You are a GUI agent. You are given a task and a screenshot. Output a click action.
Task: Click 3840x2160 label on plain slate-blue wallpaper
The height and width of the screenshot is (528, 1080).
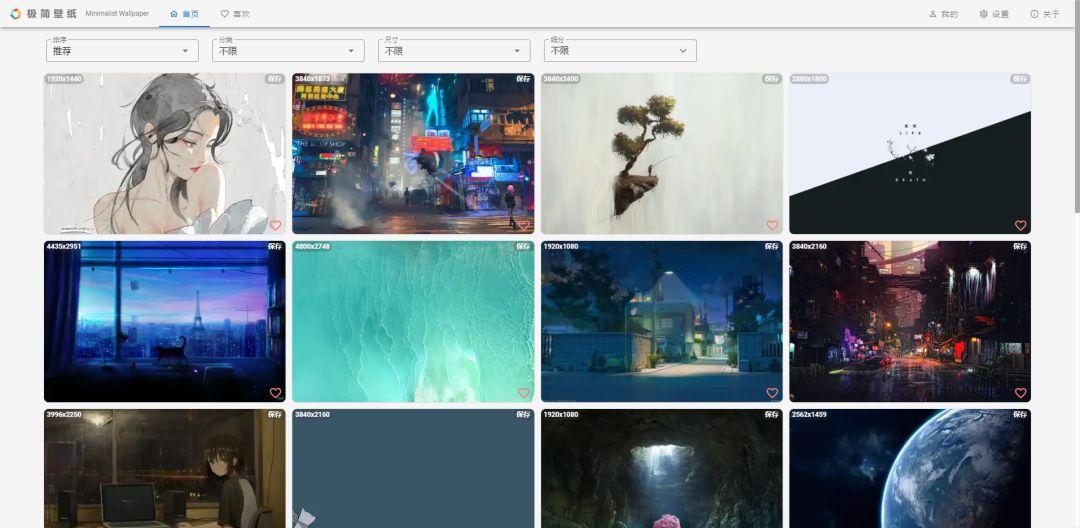click(x=313, y=414)
